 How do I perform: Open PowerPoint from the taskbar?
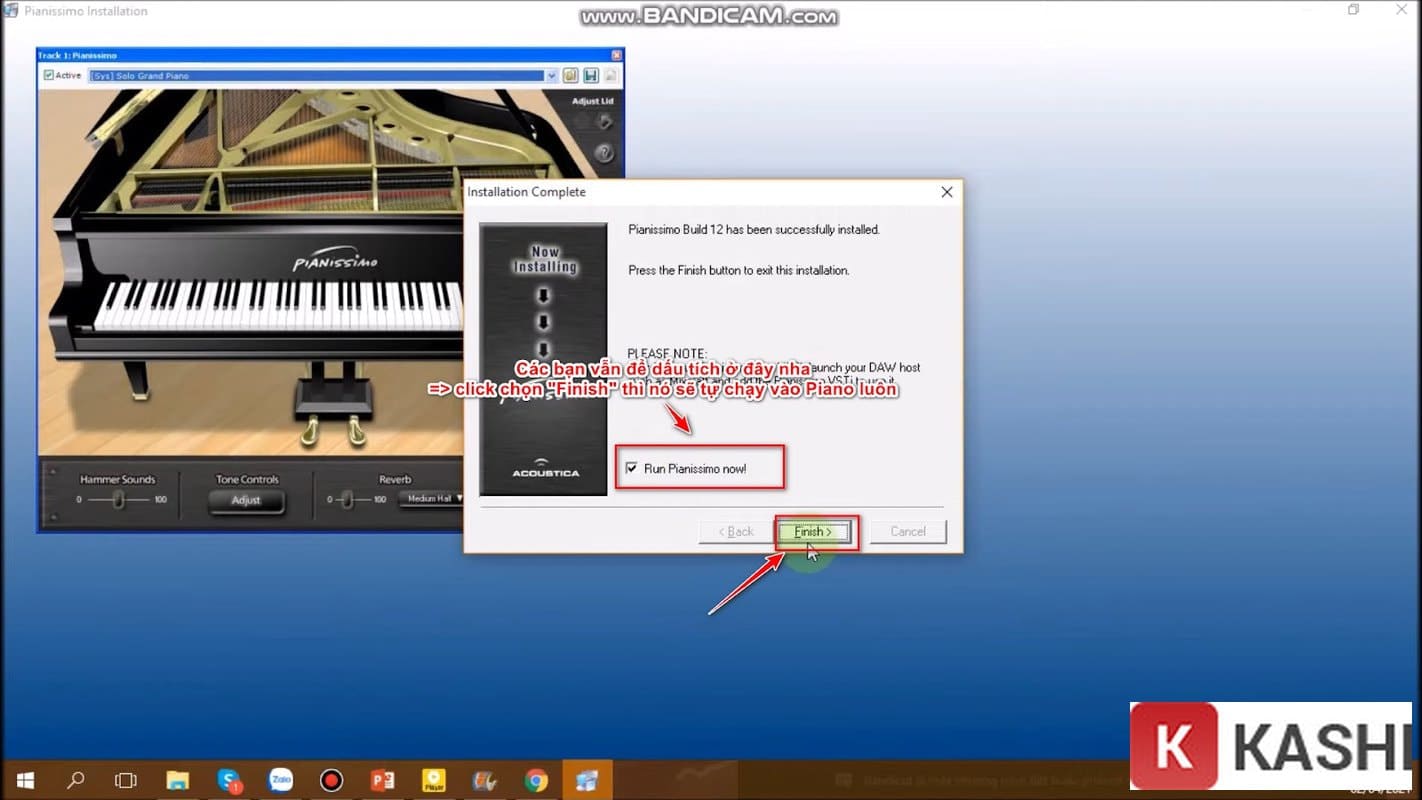point(382,780)
